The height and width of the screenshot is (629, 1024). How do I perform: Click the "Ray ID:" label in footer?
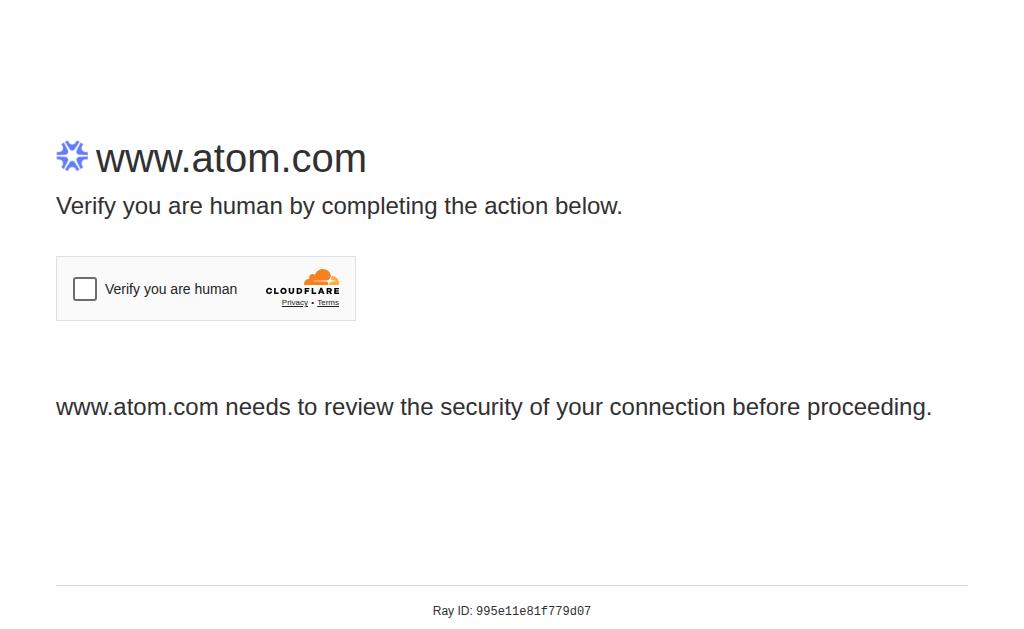[452, 611]
